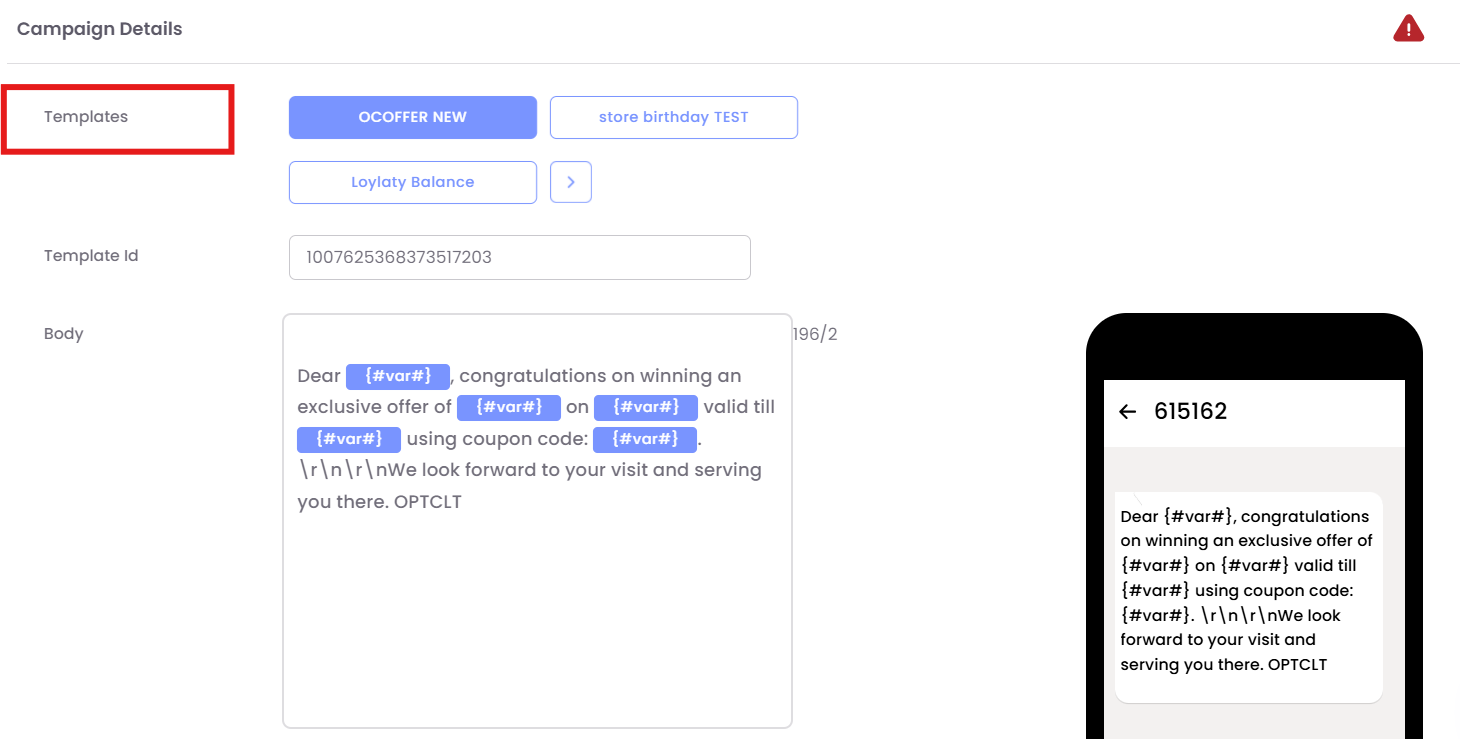Pick the Loylaty Balance template
Image resolution: width=1460 pixels, height=739 pixels.
412,182
